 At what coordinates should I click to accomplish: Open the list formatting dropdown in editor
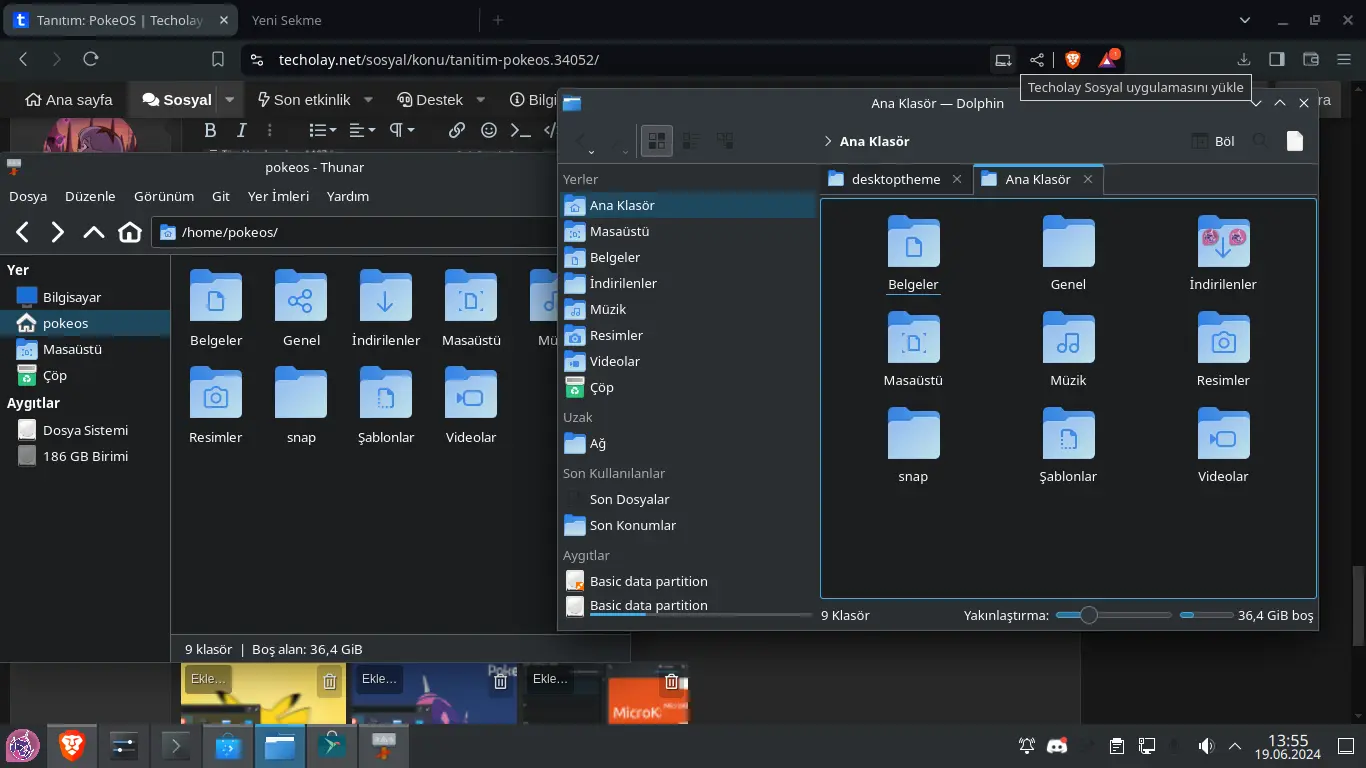tap(322, 130)
